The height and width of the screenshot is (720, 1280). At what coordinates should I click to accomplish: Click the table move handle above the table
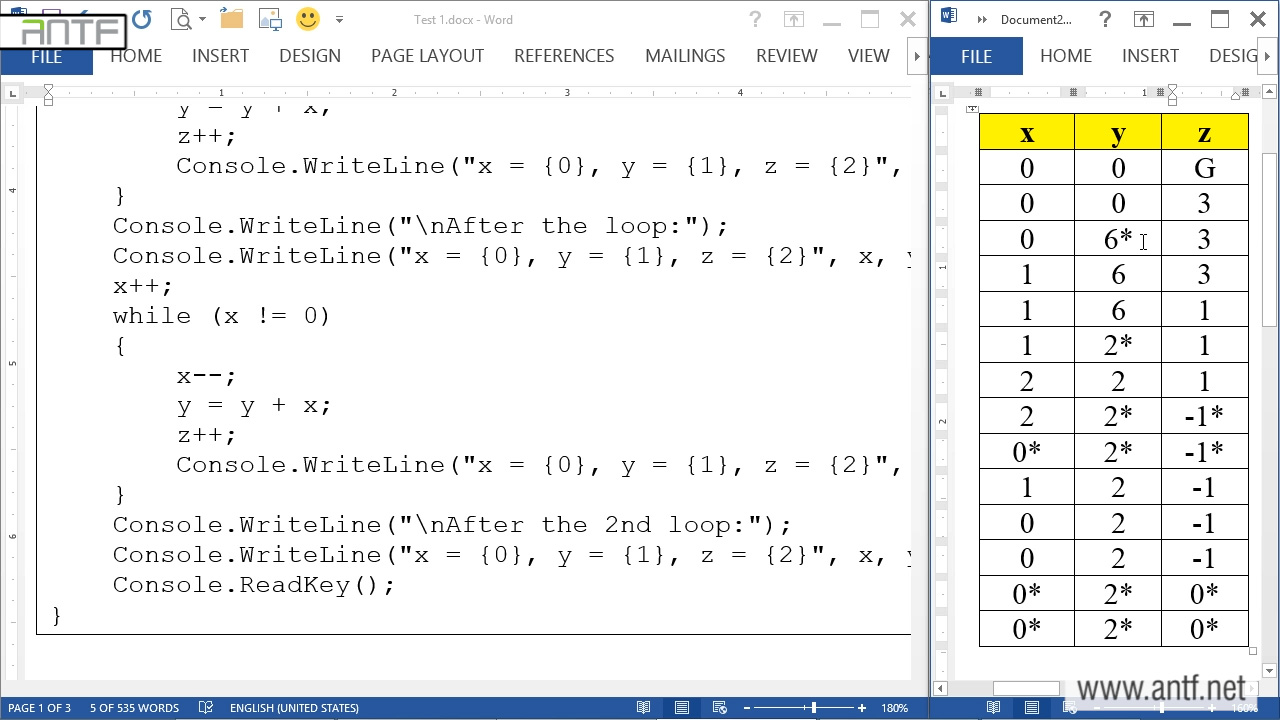(x=972, y=108)
